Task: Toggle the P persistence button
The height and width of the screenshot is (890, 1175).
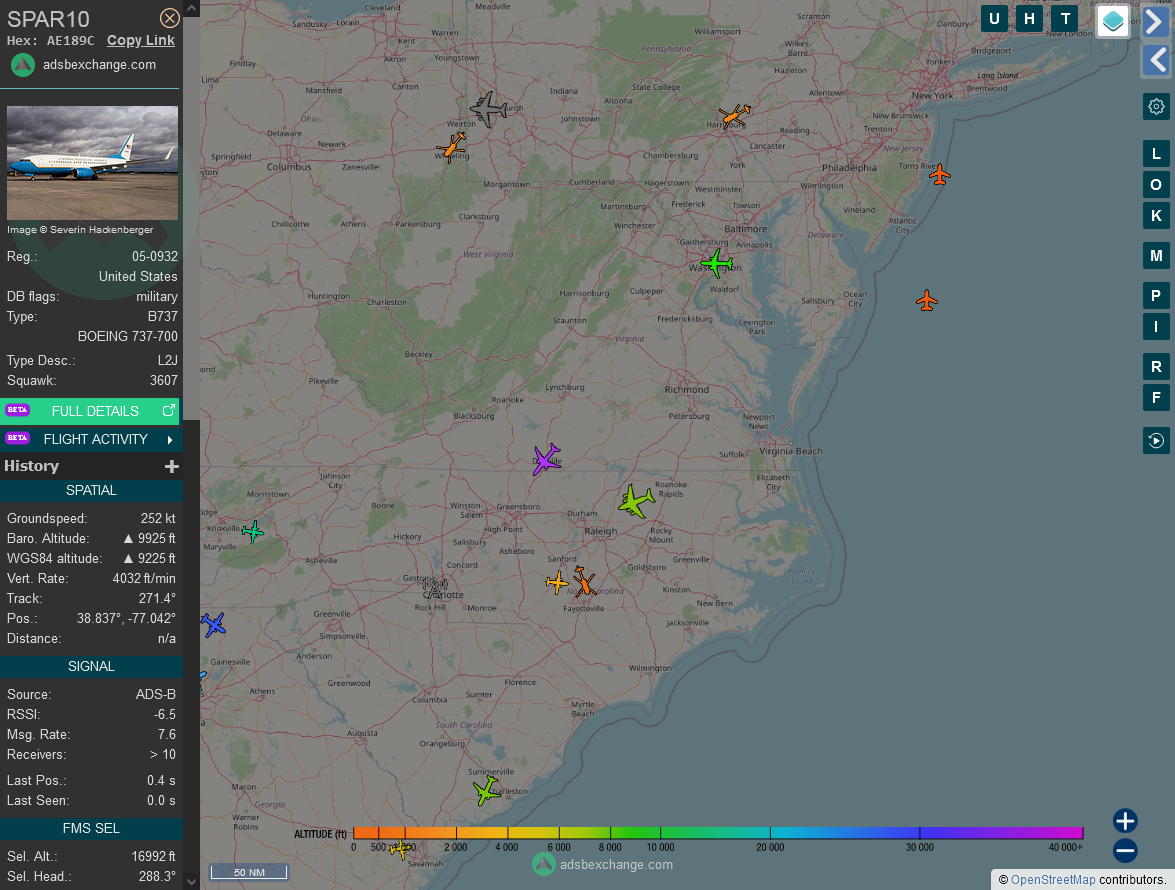Action: point(1156,295)
